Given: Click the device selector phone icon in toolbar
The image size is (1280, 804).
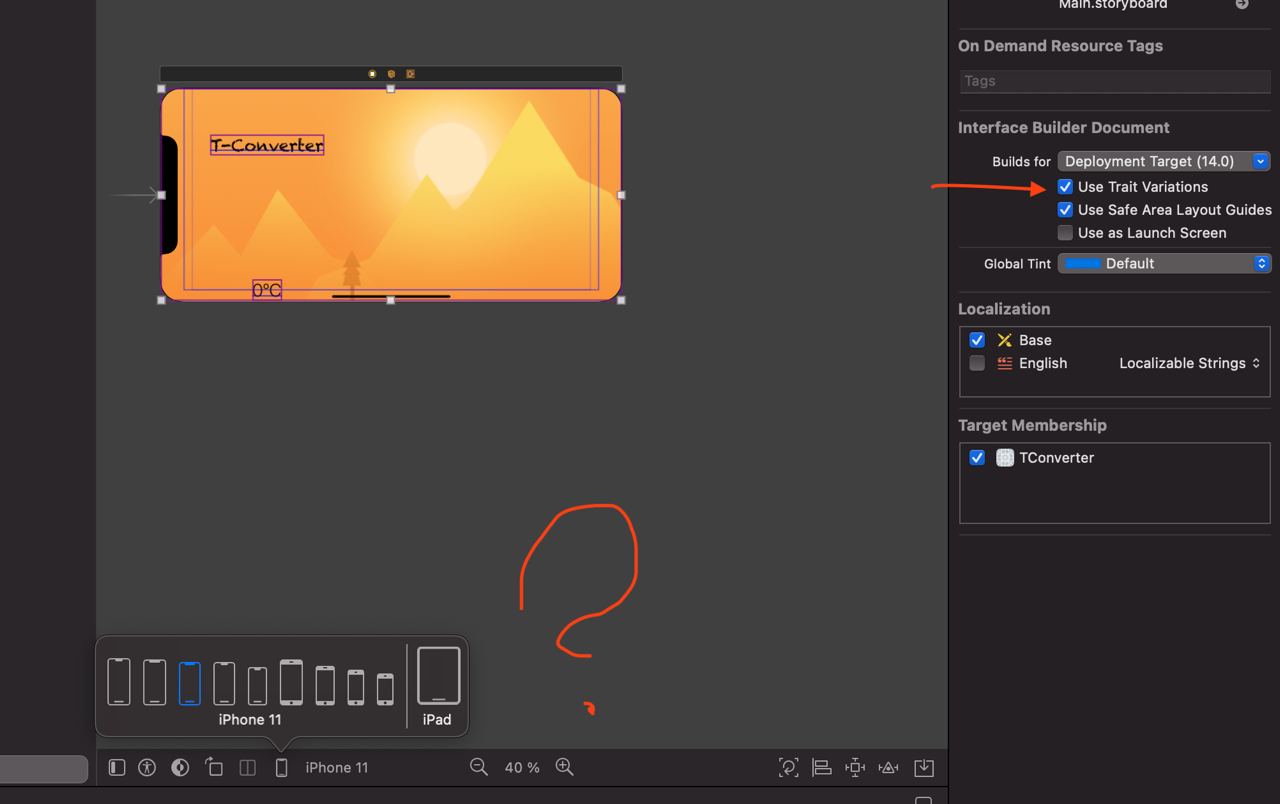Looking at the screenshot, I should [x=282, y=768].
